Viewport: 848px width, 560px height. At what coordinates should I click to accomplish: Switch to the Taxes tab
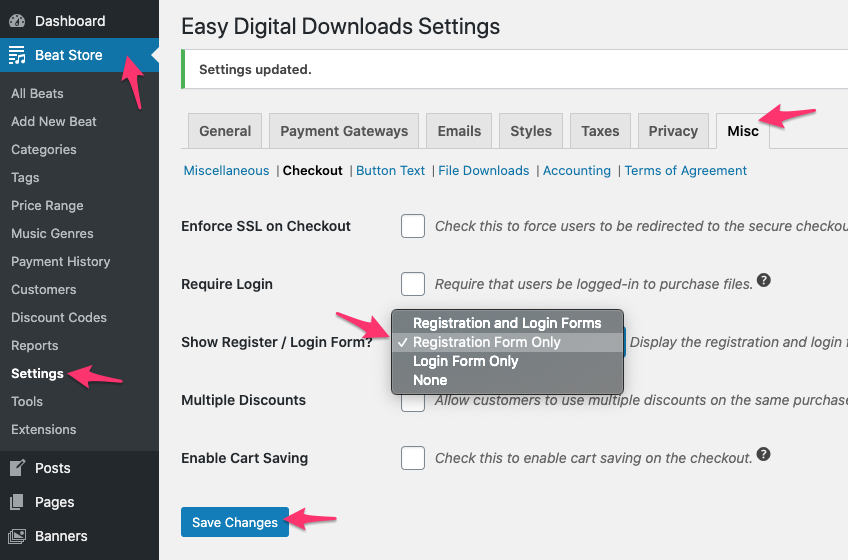[x=600, y=131]
